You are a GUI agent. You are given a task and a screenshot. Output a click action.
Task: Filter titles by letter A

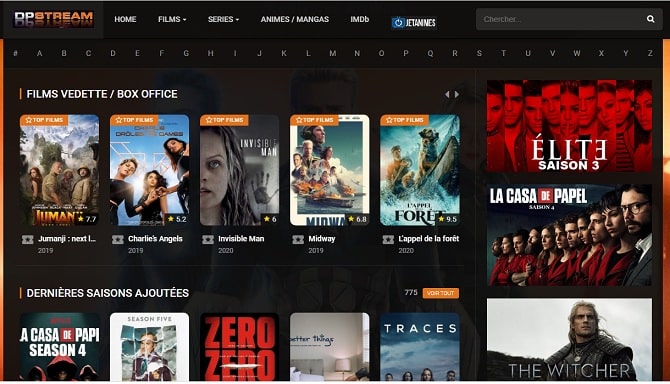(39, 53)
